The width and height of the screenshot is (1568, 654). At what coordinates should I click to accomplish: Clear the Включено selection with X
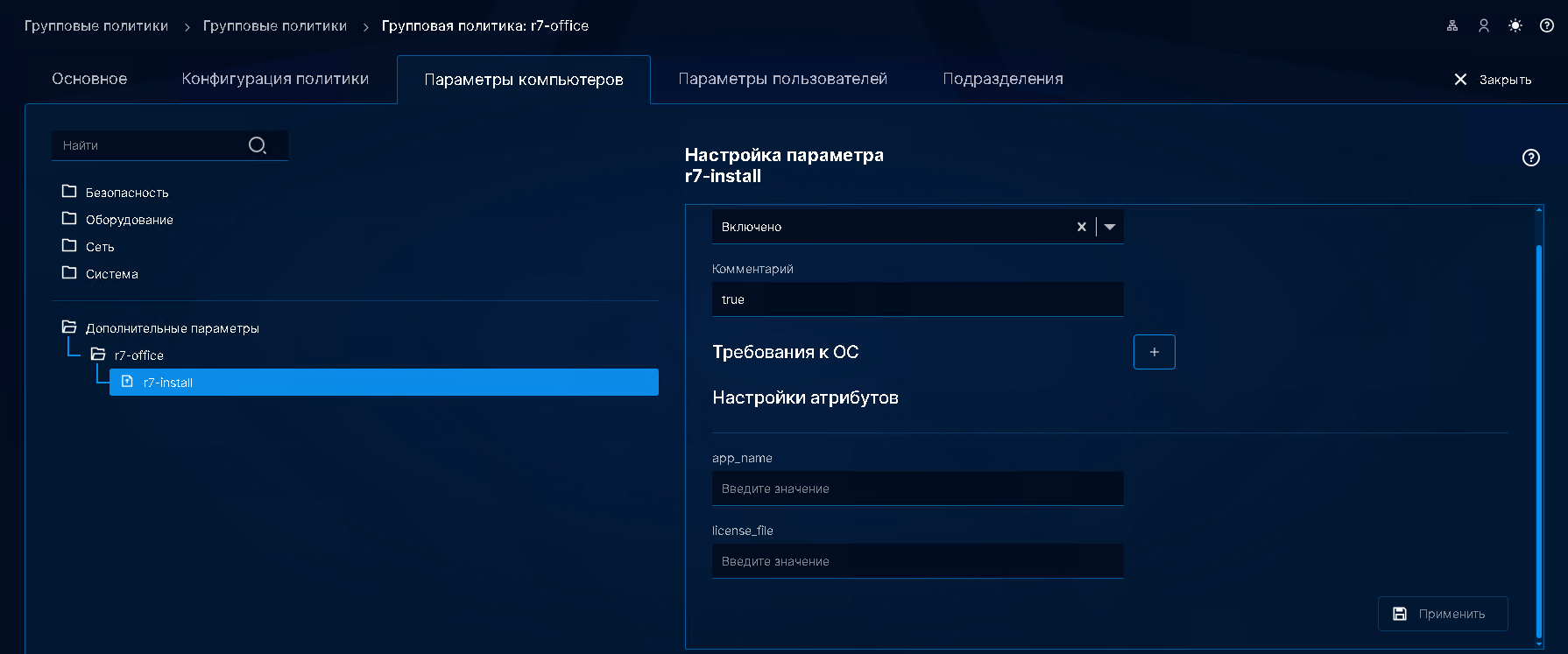coord(1082,227)
